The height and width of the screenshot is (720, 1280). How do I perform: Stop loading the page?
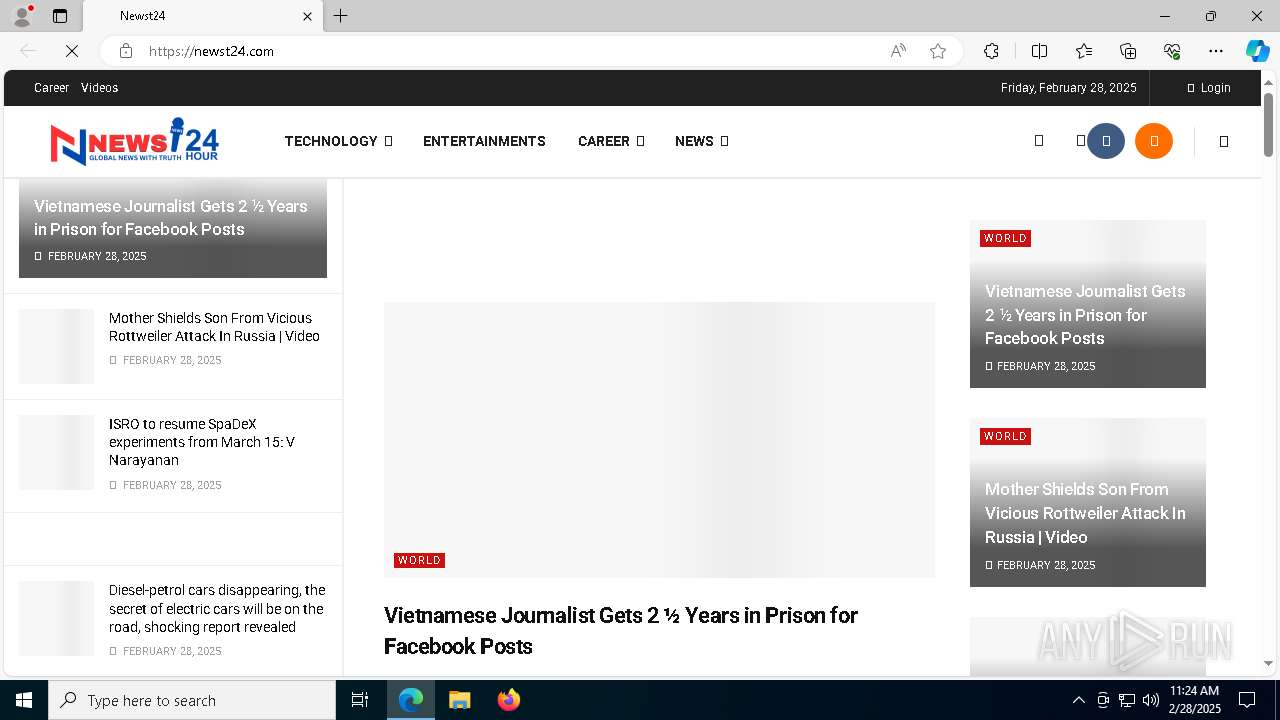pyautogui.click(x=72, y=51)
